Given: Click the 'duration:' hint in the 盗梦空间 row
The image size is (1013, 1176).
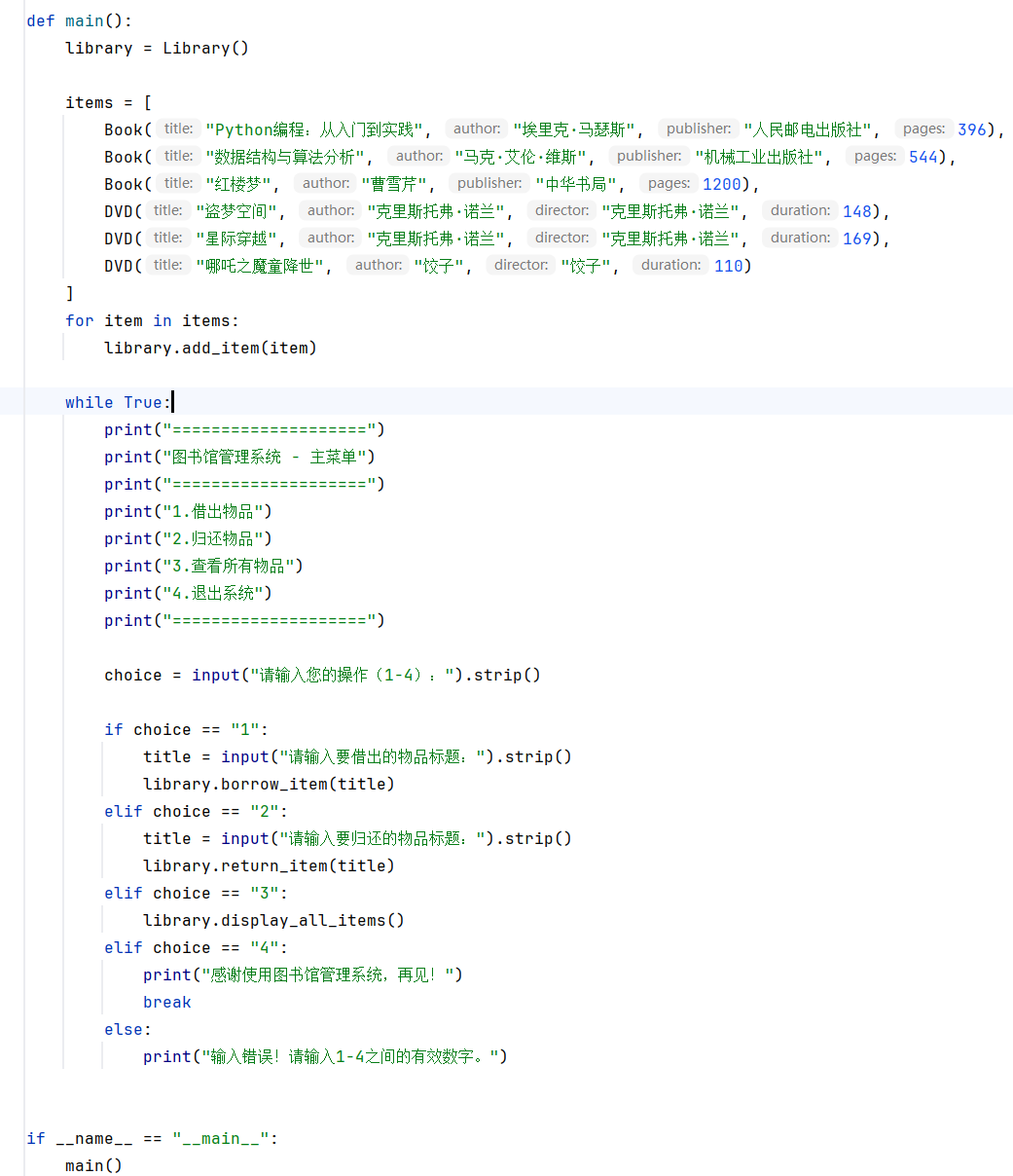Looking at the screenshot, I should pyautogui.click(x=801, y=210).
